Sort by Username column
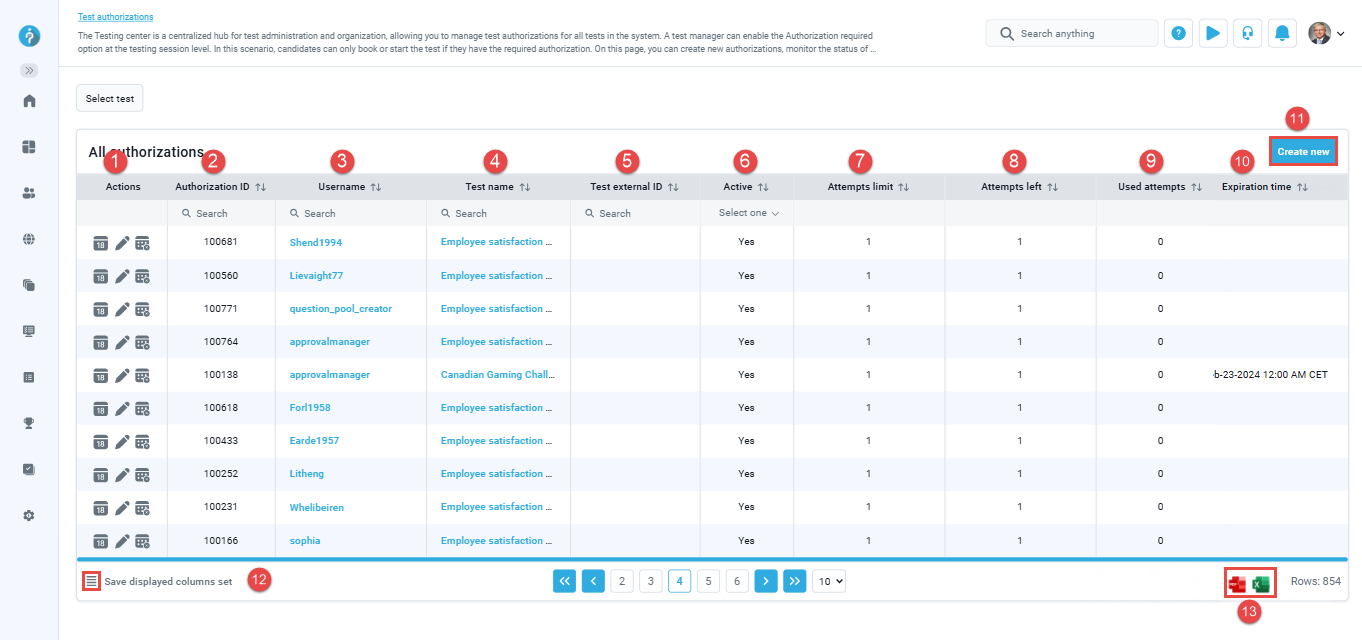 (376, 187)
